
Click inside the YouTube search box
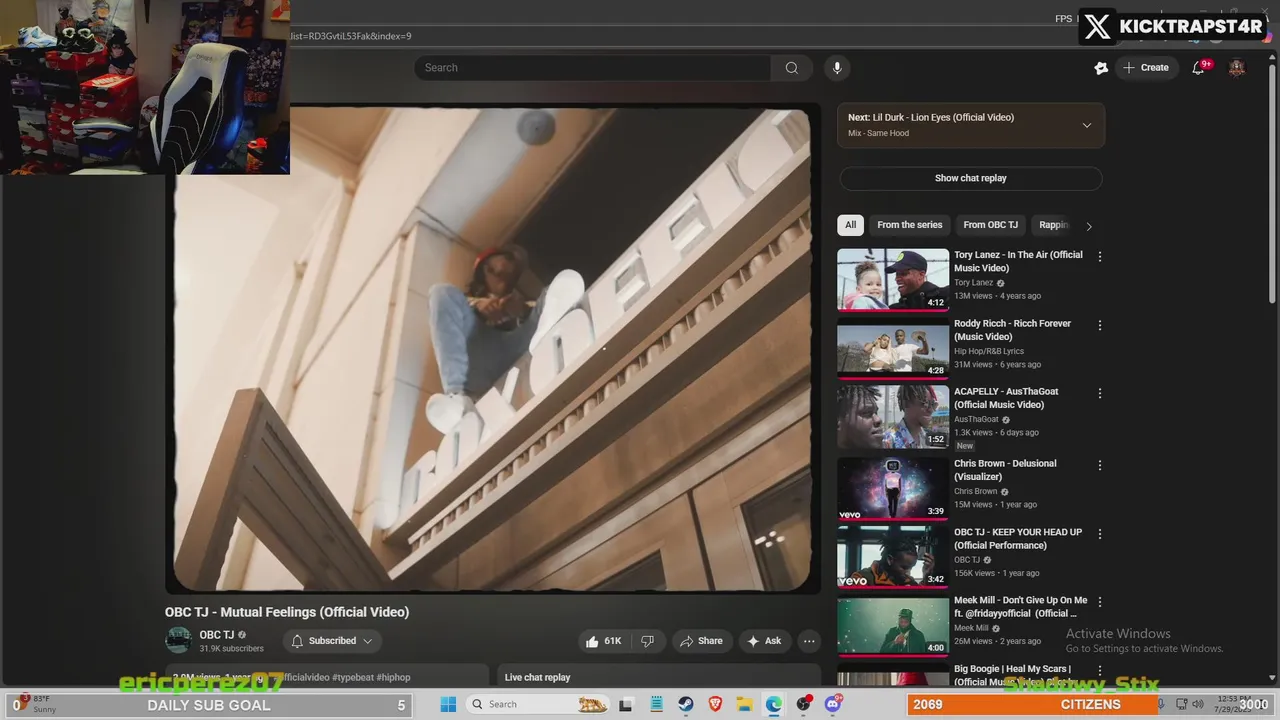click(592, 68)
